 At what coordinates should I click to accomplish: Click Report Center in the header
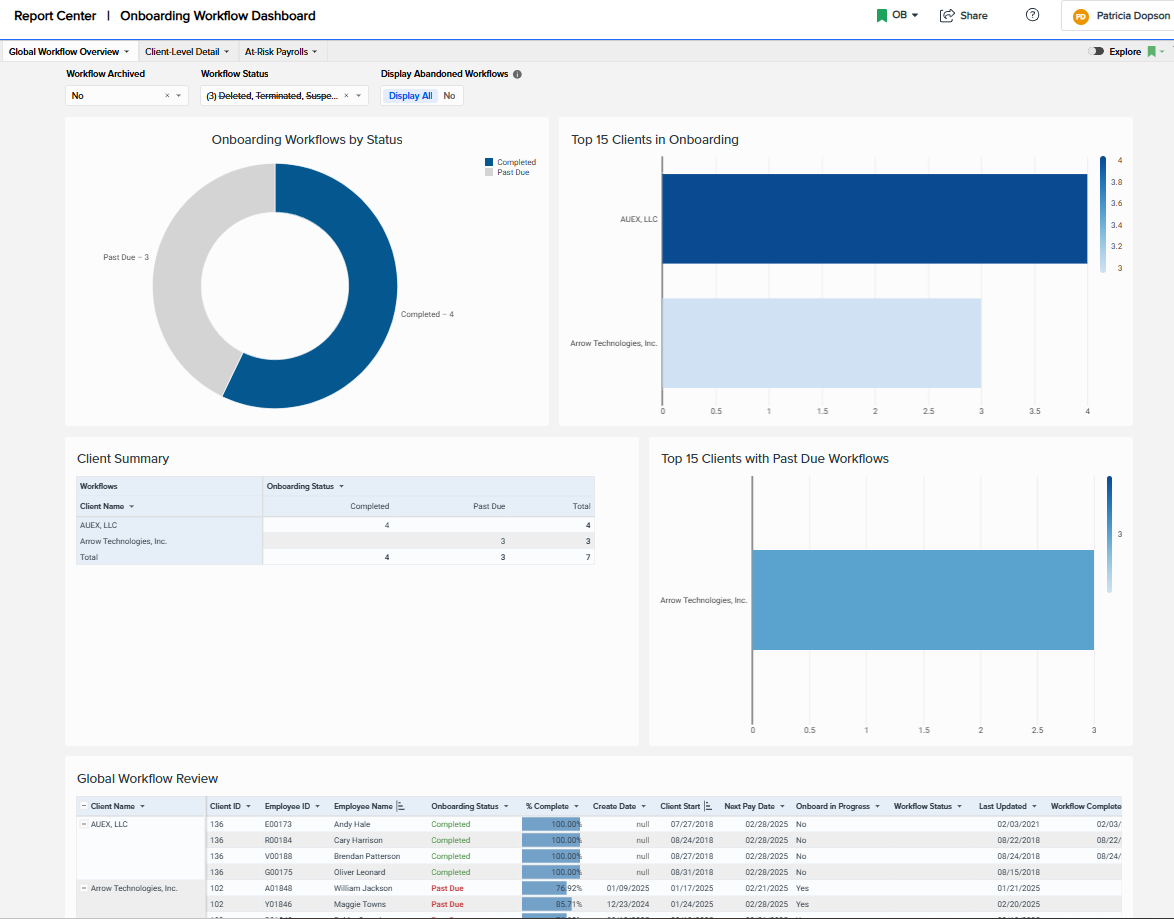pos(55,16)
